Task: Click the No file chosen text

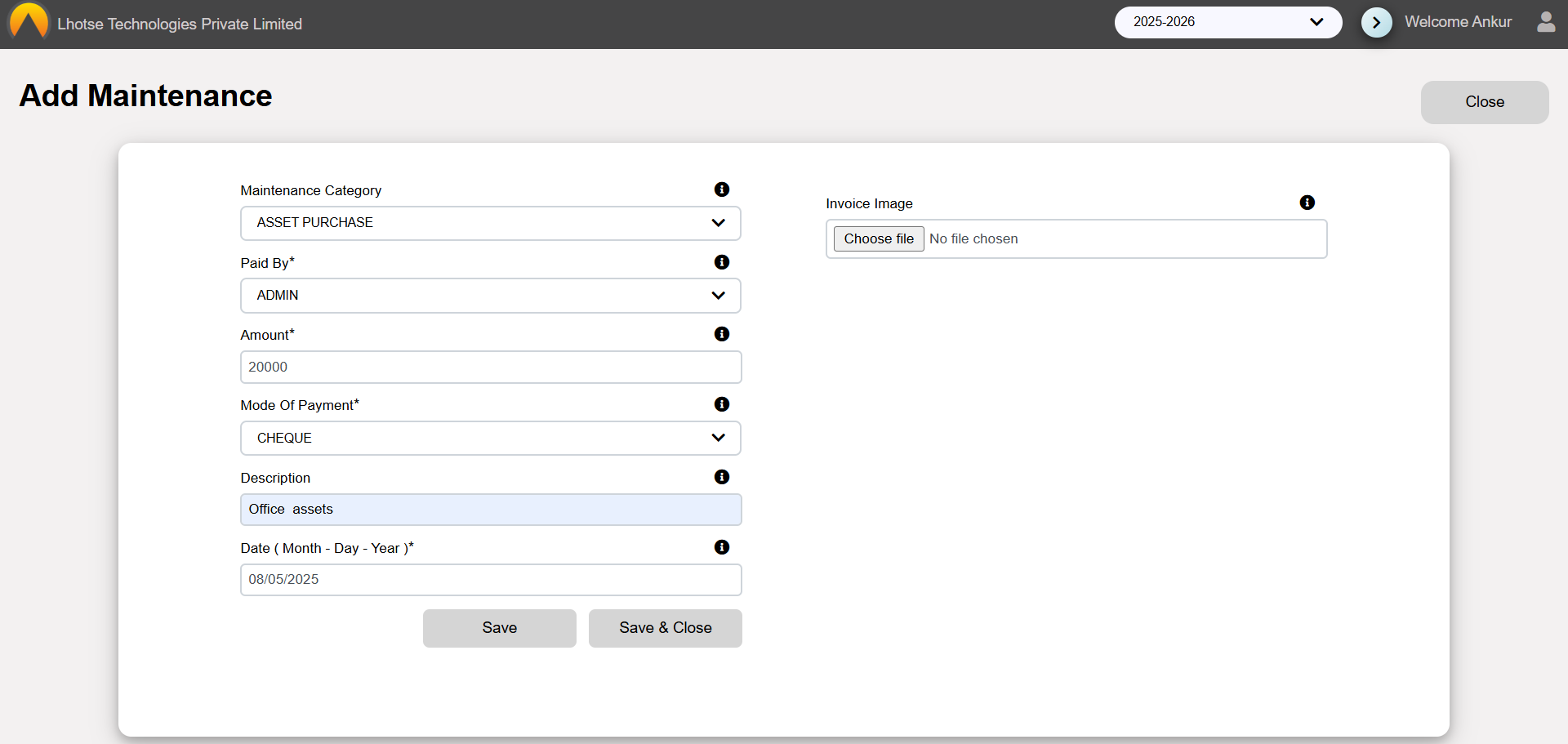Action: 973,238
